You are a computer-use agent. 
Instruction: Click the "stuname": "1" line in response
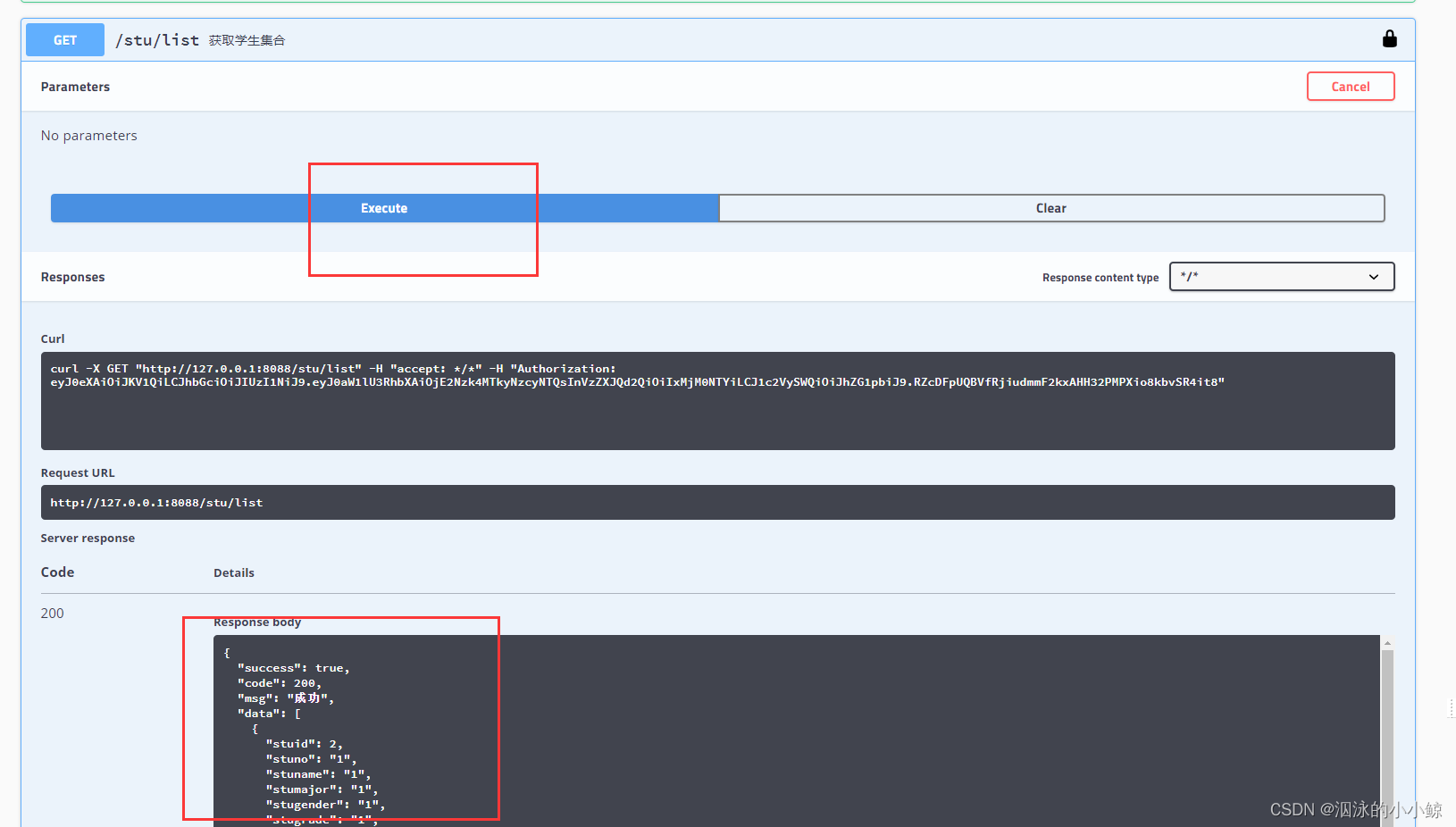318,774
